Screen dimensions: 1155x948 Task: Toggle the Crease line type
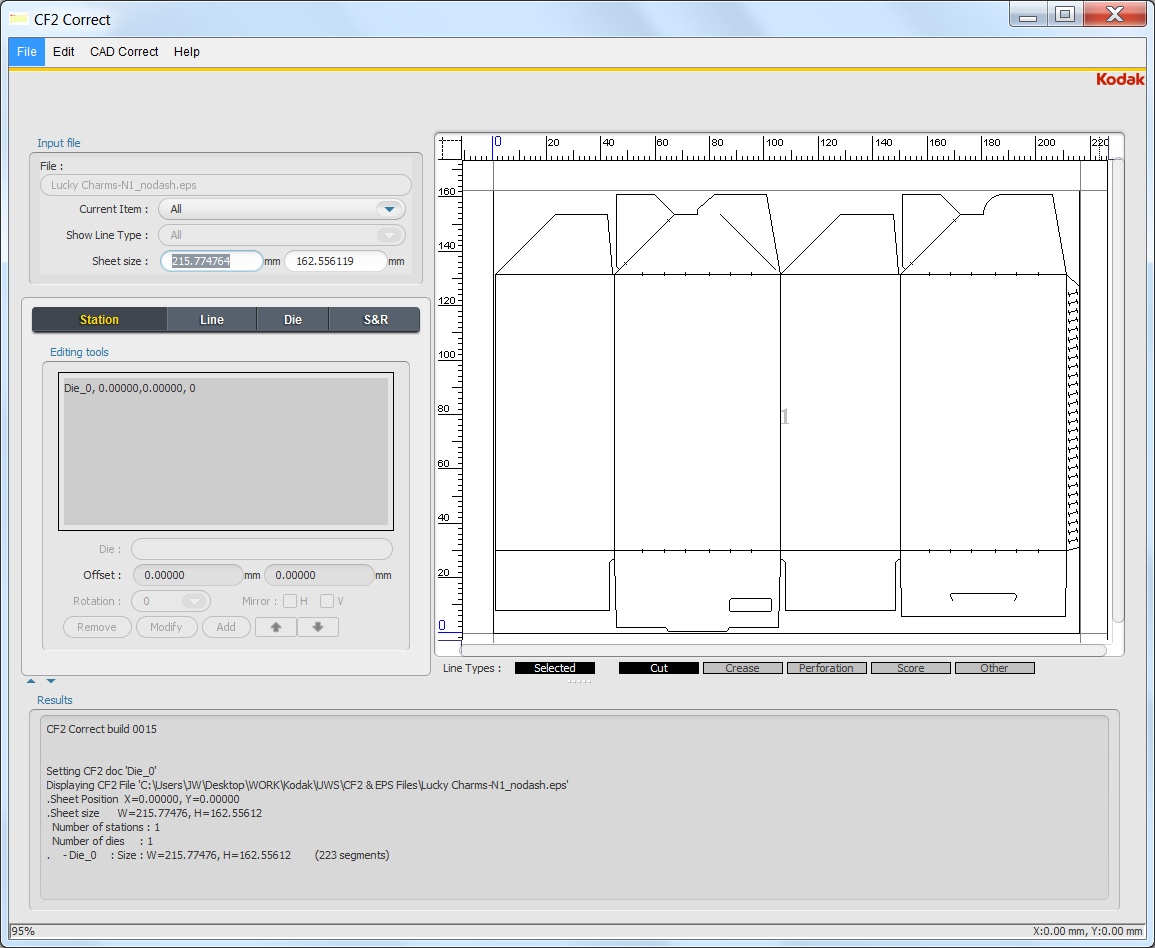point(742,668)
